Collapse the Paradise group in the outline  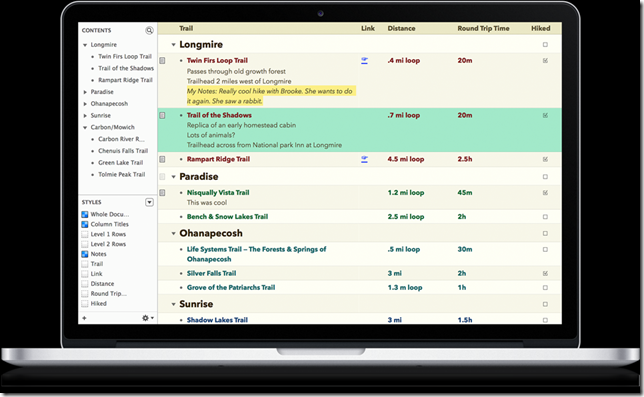pyautogui.click(x=173, y=177)
